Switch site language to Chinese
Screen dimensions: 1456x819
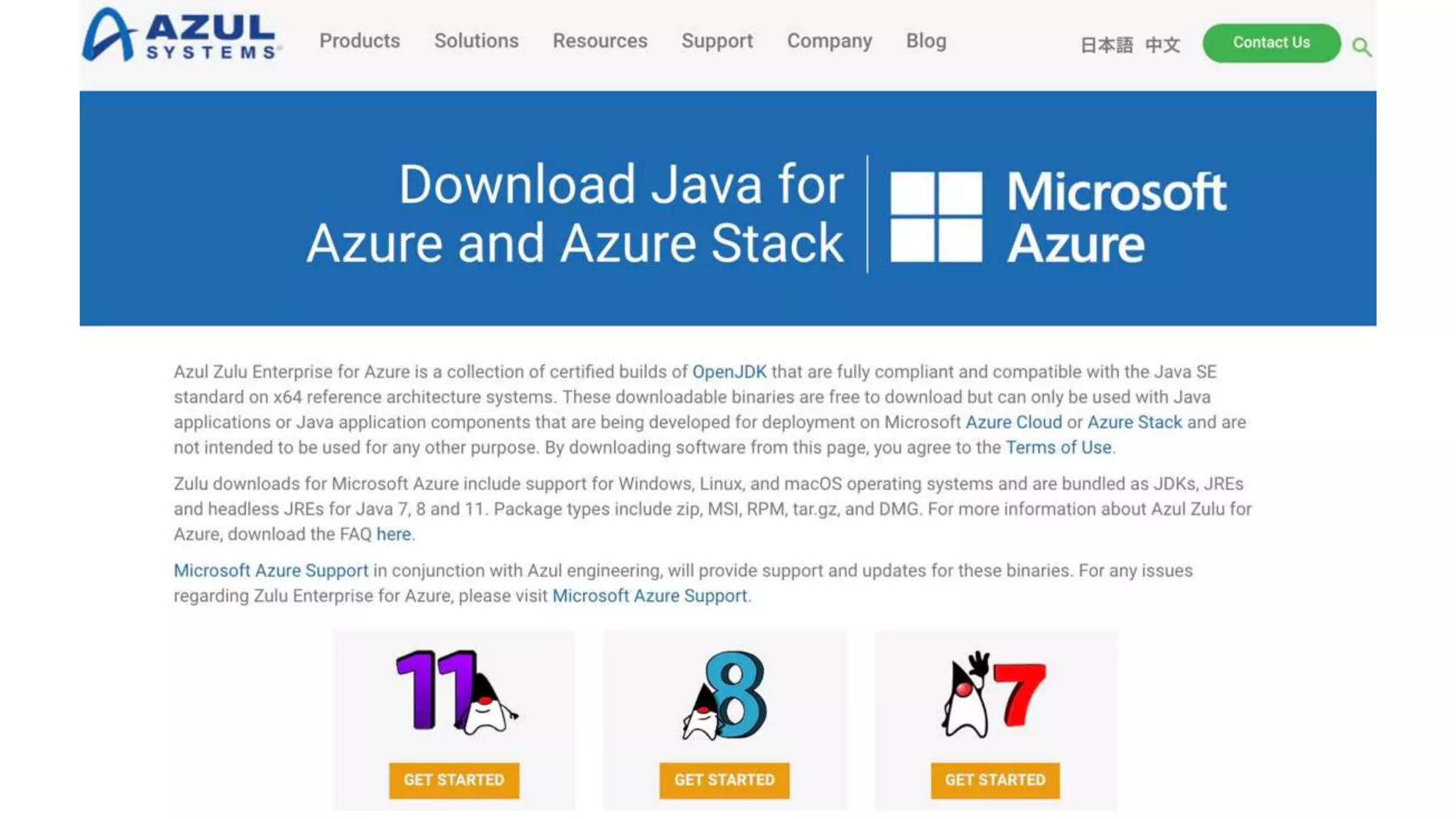(1162, 45)
